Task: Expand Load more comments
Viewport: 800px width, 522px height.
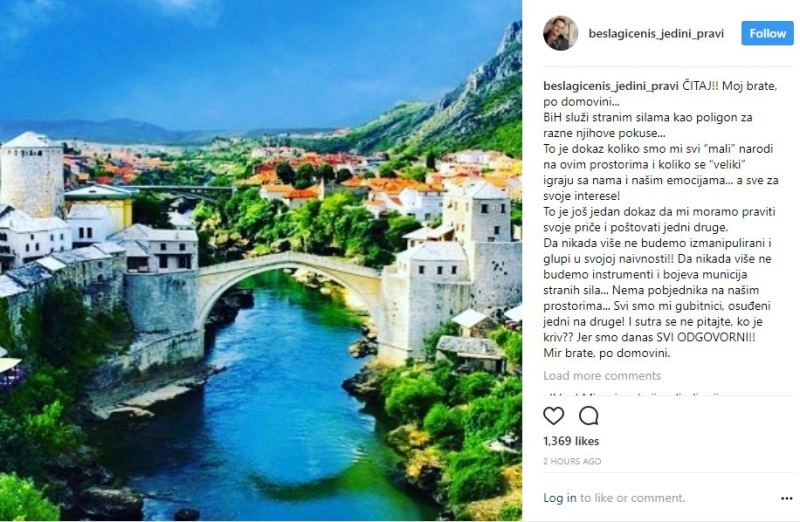Action: (x=602, y=376)
